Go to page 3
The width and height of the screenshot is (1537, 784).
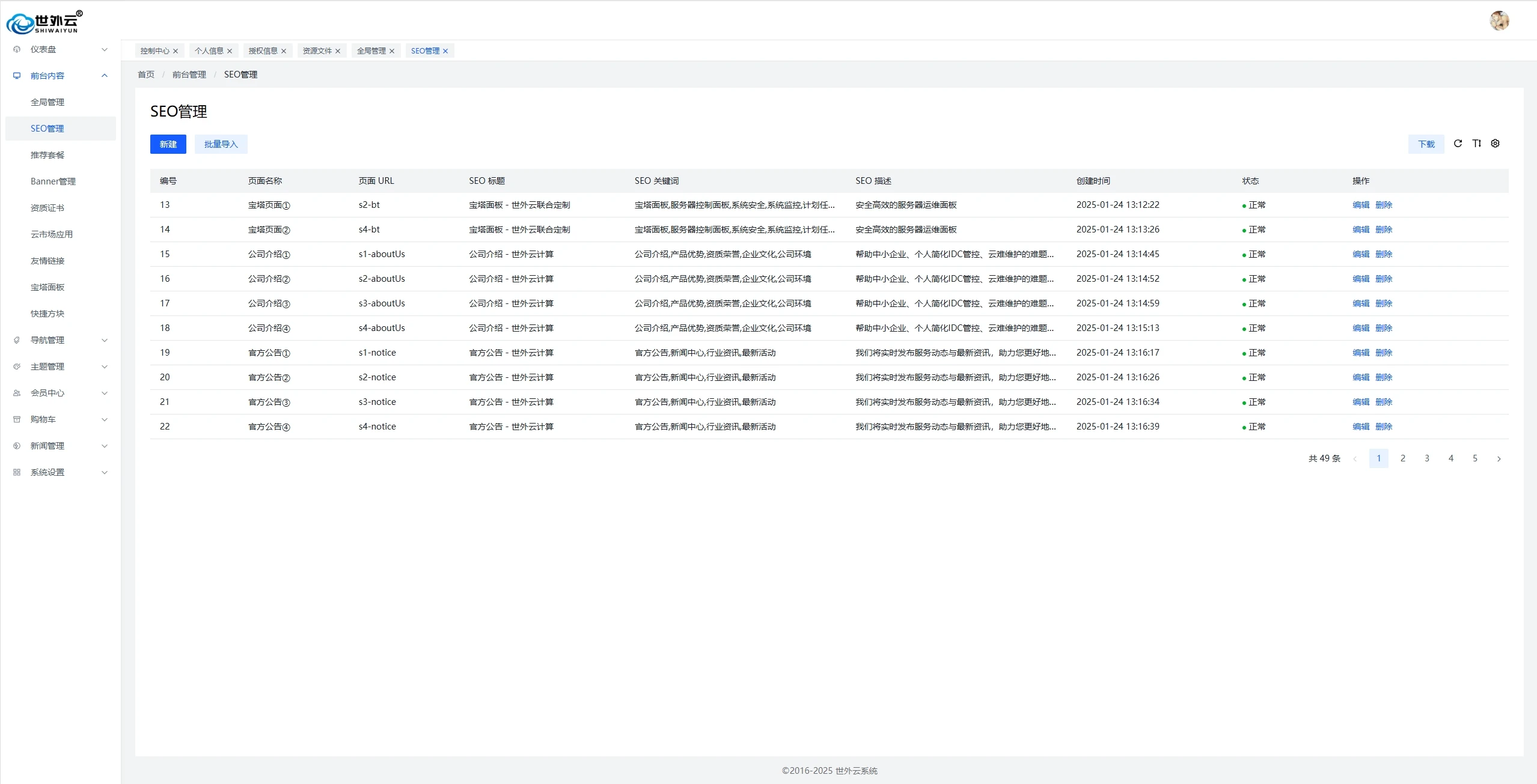pos(1426,458)
